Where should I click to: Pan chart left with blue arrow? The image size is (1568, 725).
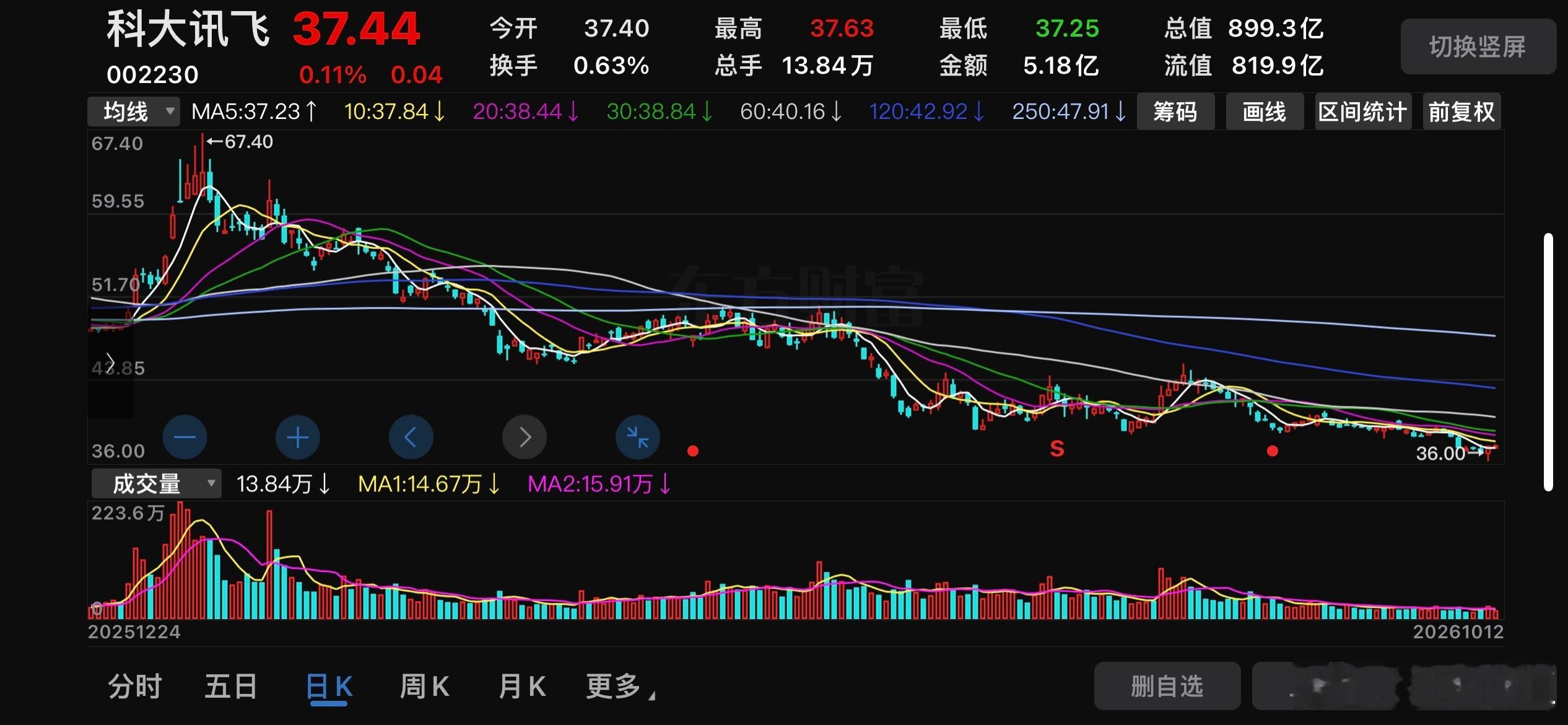tap(411, 437)
